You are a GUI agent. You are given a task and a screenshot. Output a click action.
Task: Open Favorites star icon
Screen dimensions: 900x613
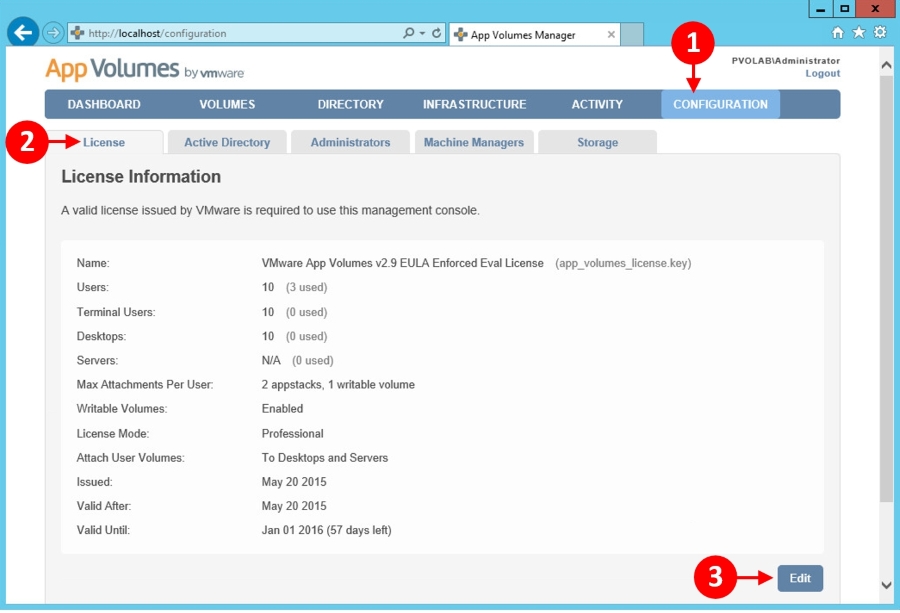coord(859,32)
